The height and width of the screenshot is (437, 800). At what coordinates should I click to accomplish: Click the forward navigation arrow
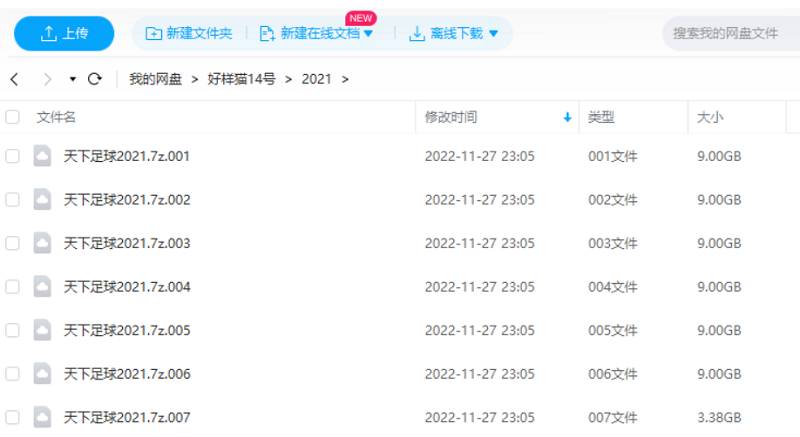47,79
